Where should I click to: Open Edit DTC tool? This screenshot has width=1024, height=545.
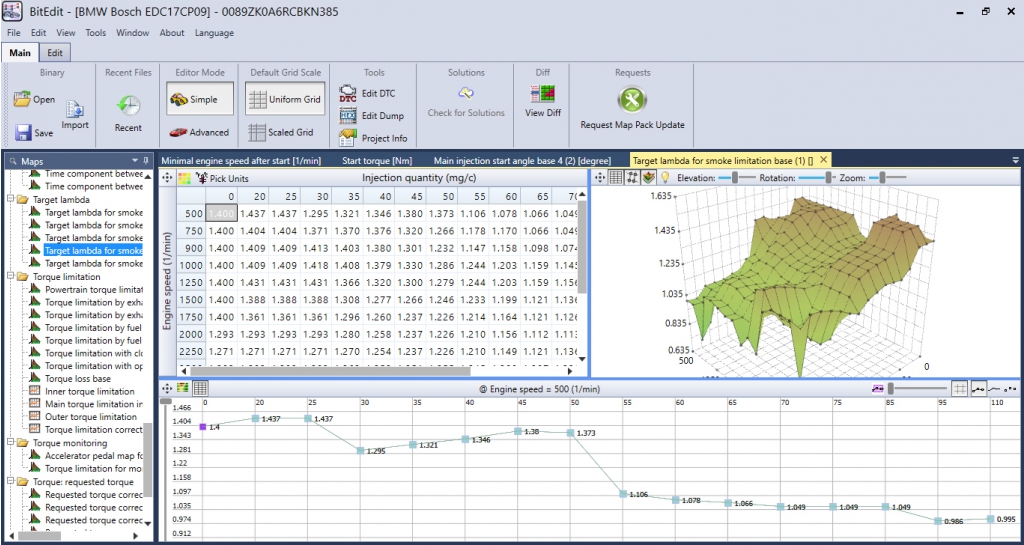click(367, 93)
